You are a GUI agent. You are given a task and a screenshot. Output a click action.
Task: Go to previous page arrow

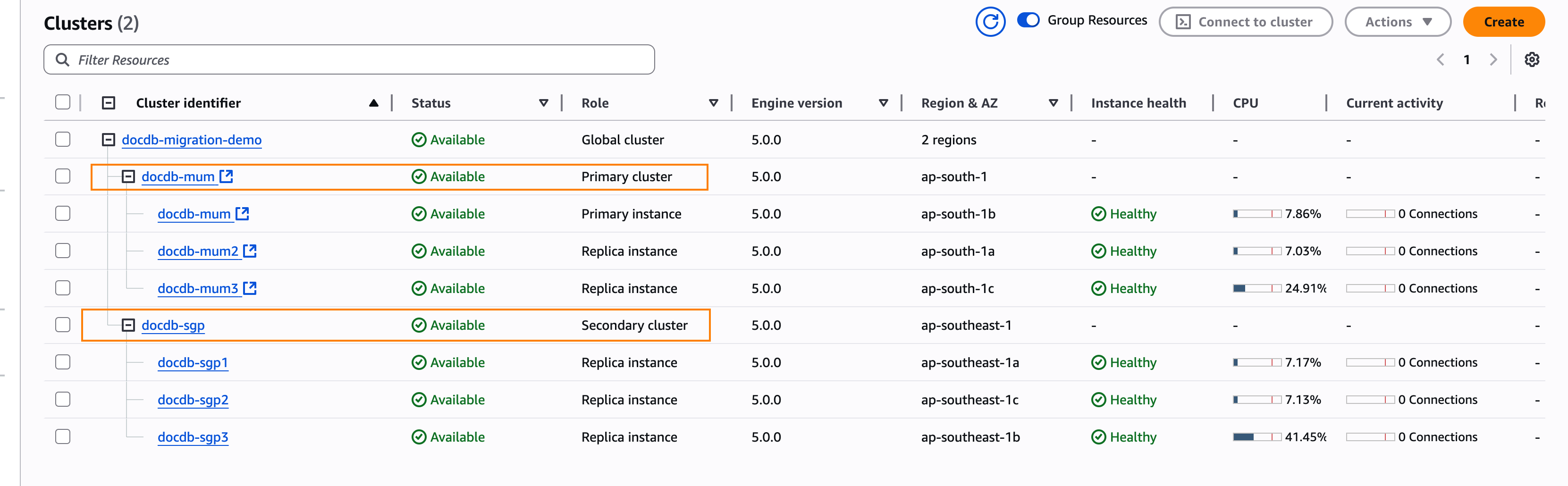(x=1440, y=59)
